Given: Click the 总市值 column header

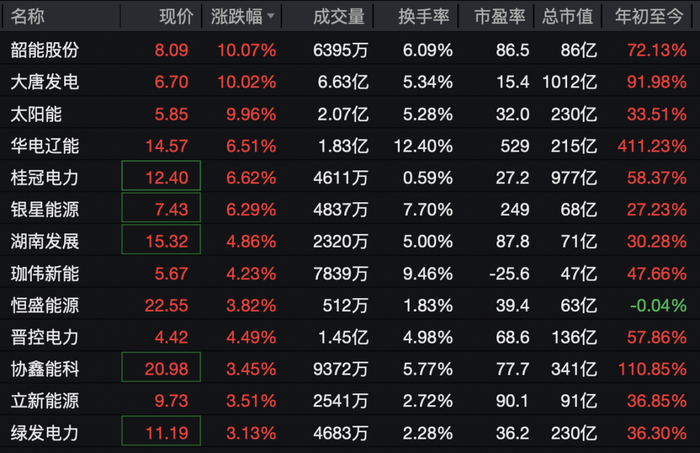Looking at the screenshot, I should tap(567, 17).
